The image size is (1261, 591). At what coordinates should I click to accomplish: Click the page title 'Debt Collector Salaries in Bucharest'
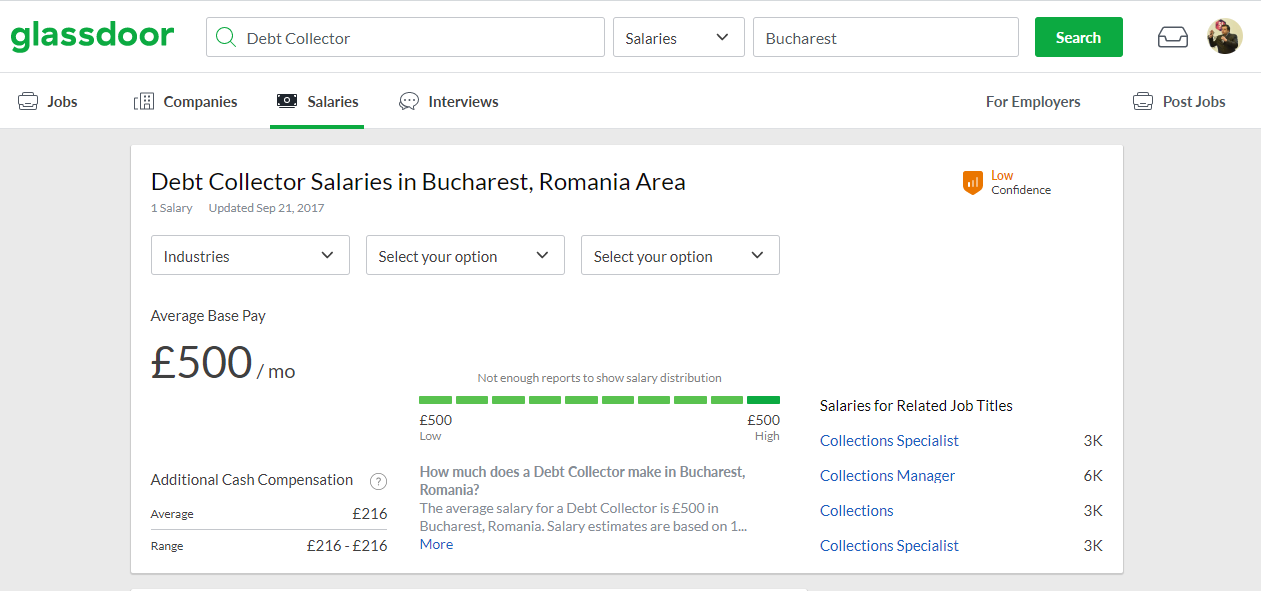coord(418,182)
